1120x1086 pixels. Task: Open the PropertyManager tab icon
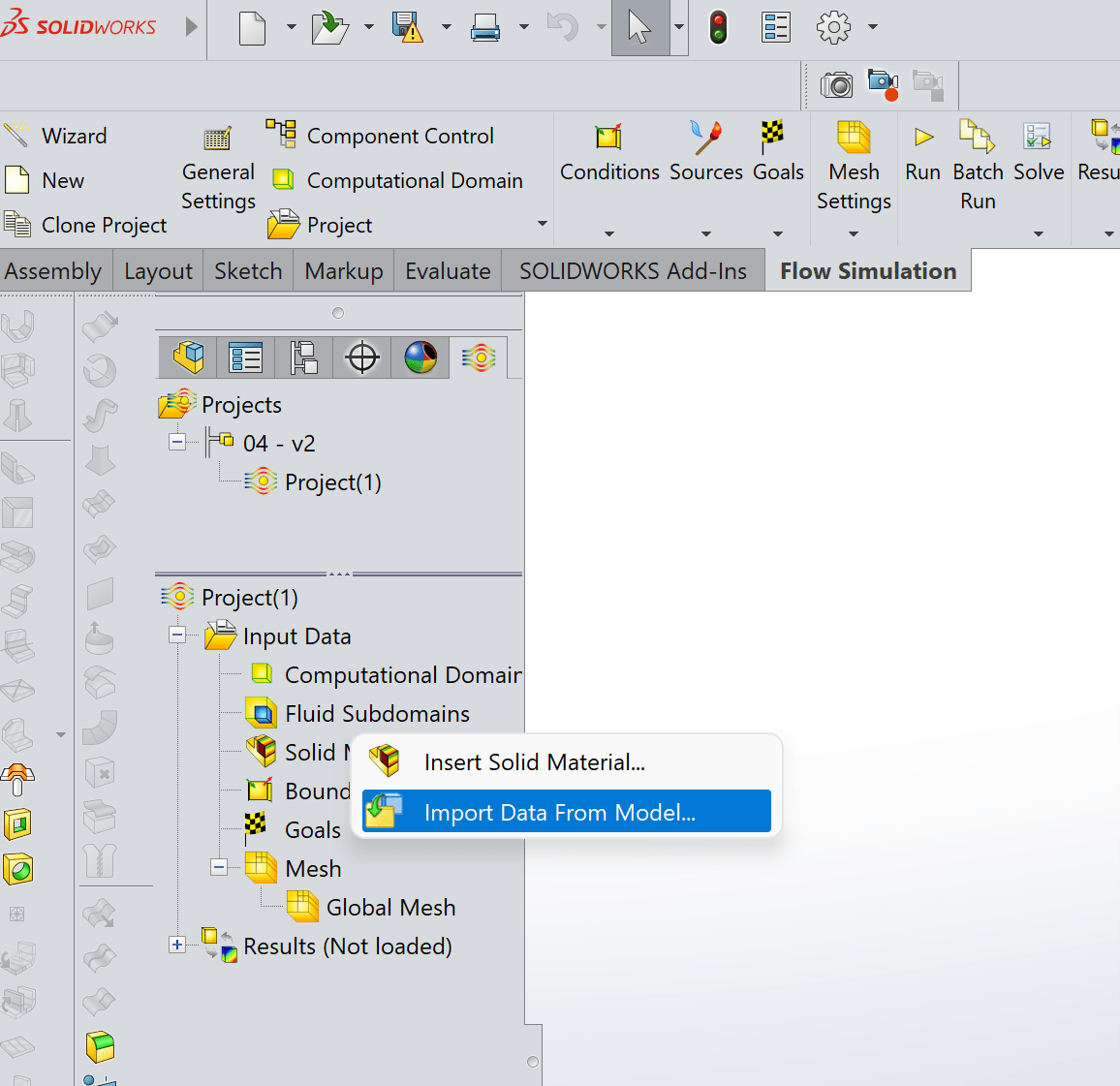click(246, 357)
